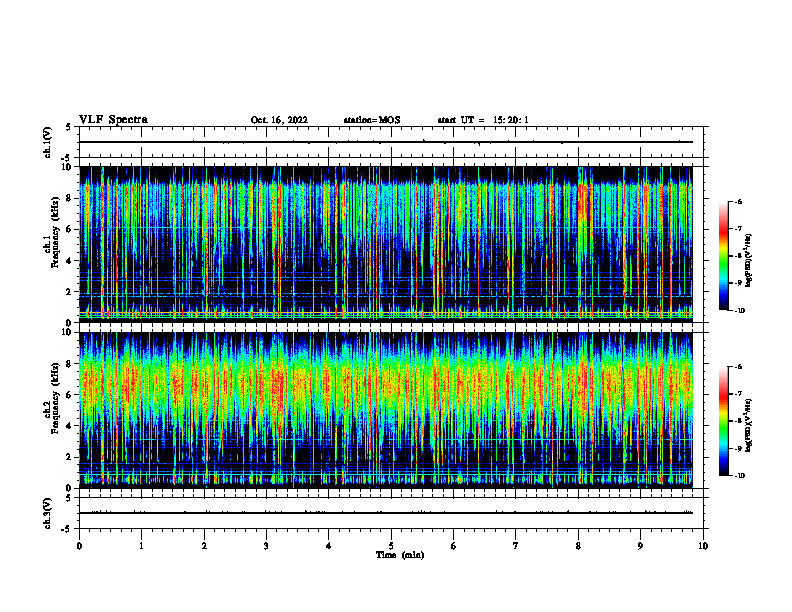This screenshot has height=612, width=792.
Task: Click time axis tick label "7"
Action: point(516,546)
